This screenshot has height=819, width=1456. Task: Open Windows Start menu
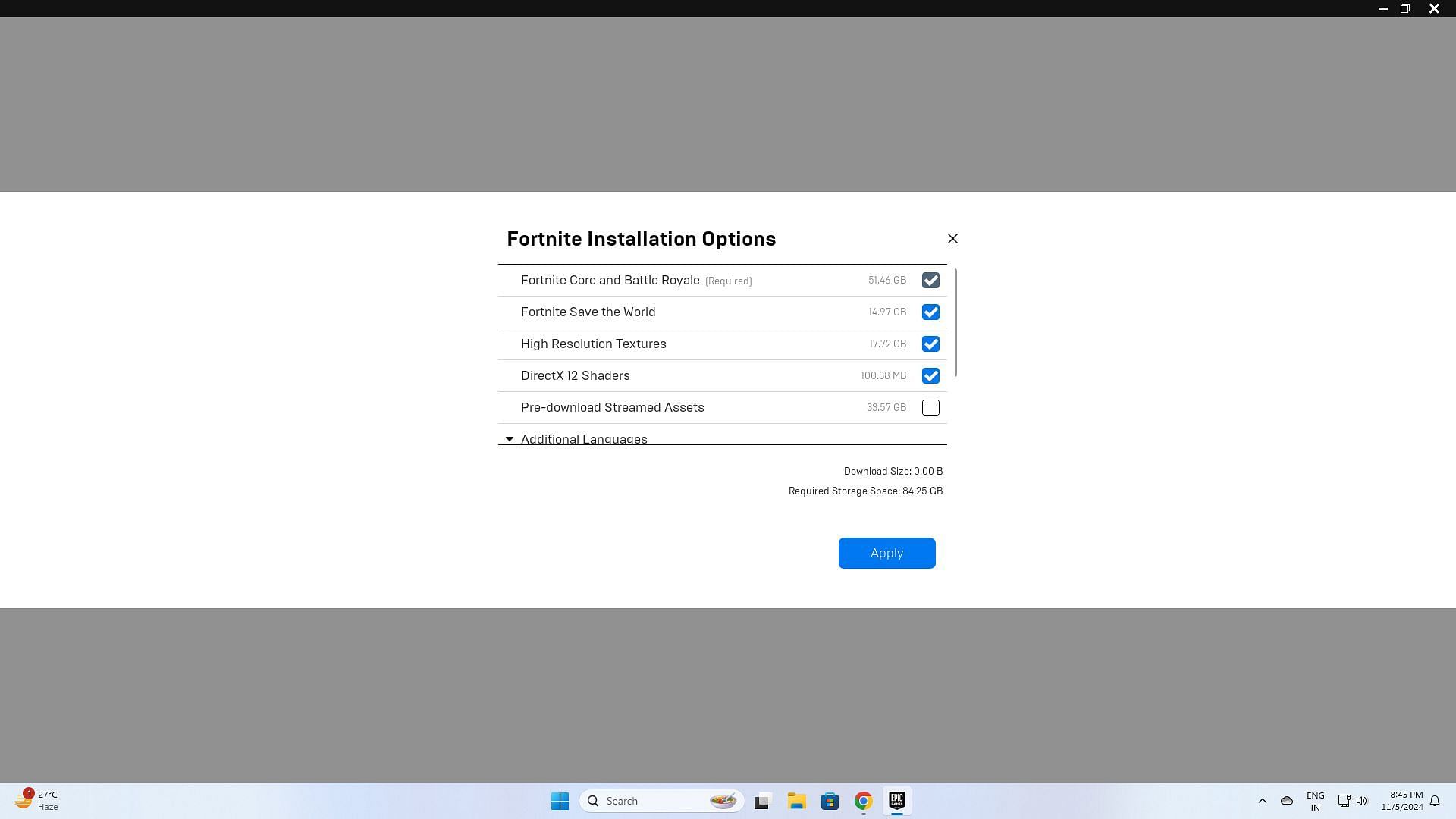tap(560, 800)
